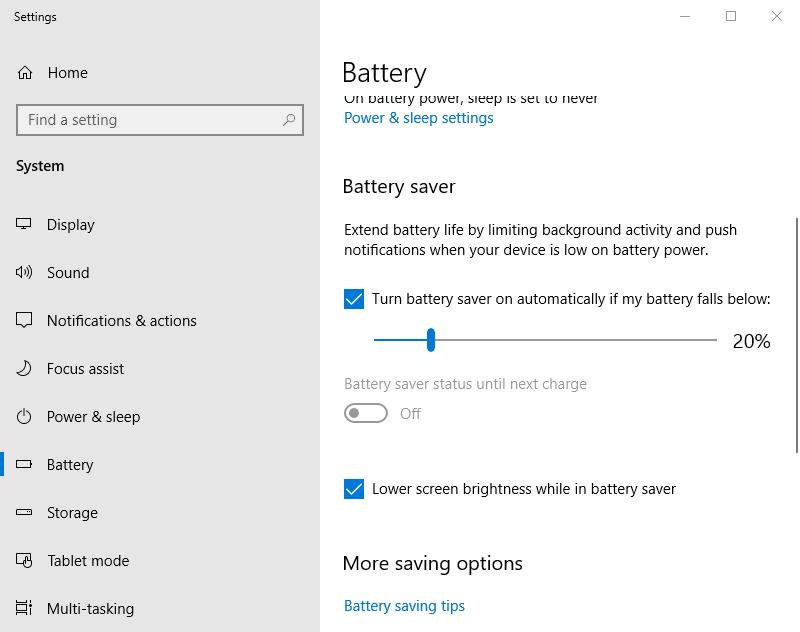Maximize the Settings window
This screenshot has width=800, height=632.
731,16
